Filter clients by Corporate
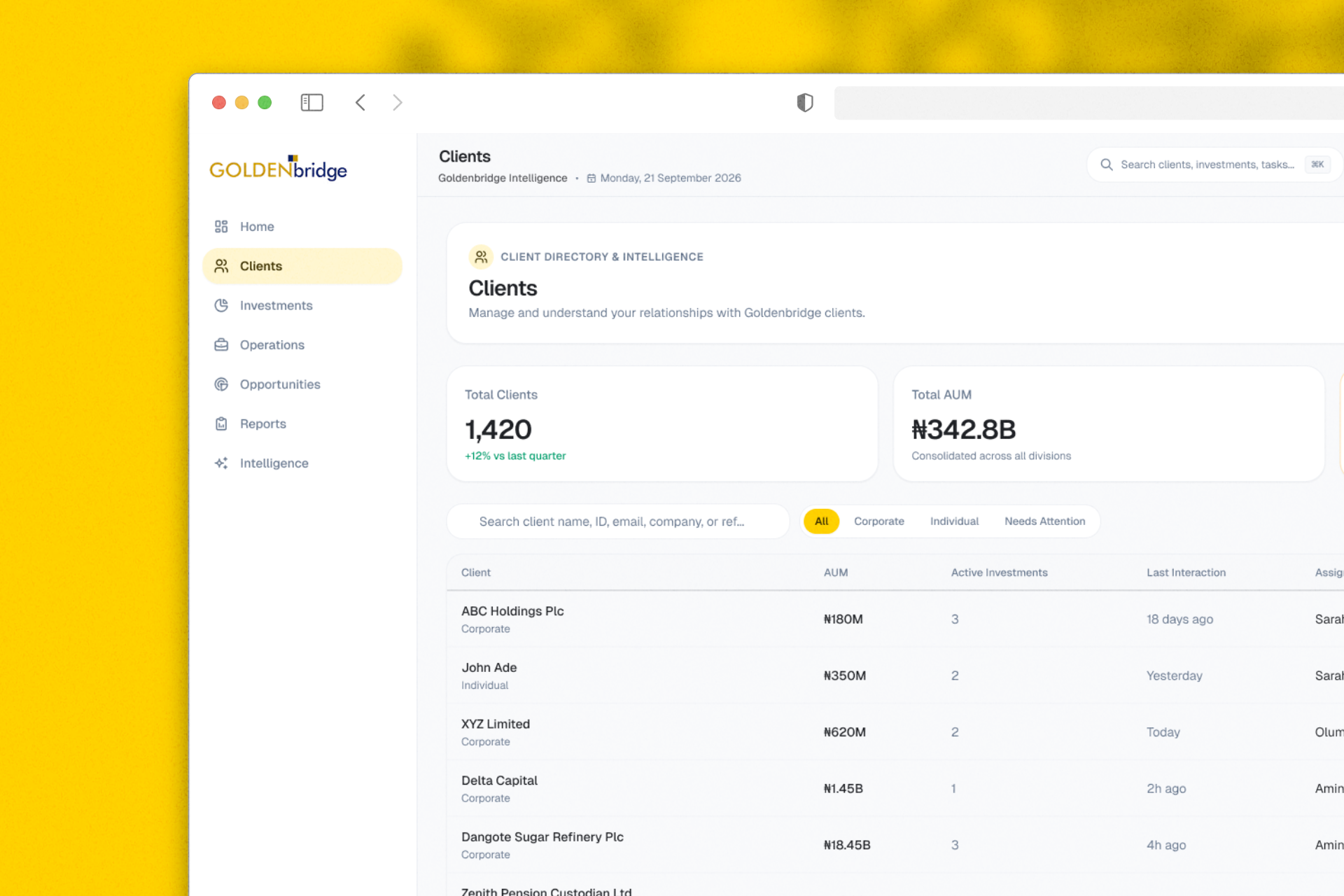The width and height of the screenshot is (1344, 896). pyautogui.click(x=878, y=521)
